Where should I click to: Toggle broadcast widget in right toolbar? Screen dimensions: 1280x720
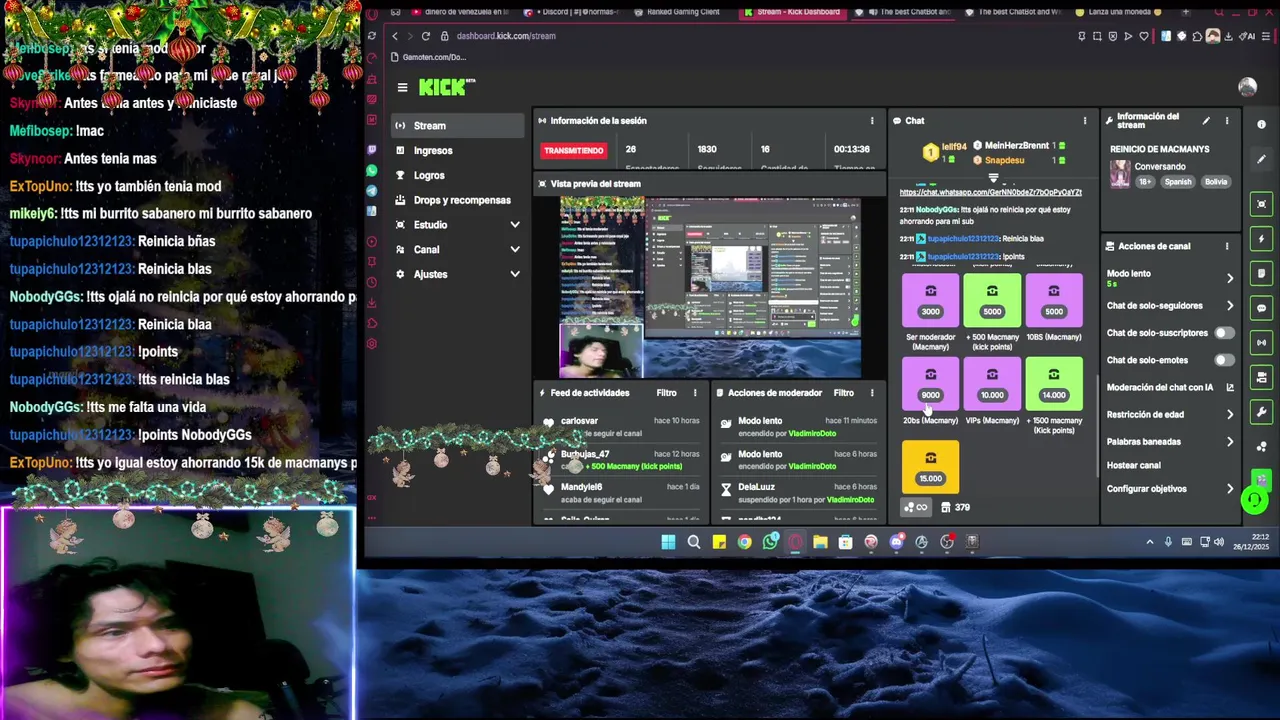point(1261,343)
